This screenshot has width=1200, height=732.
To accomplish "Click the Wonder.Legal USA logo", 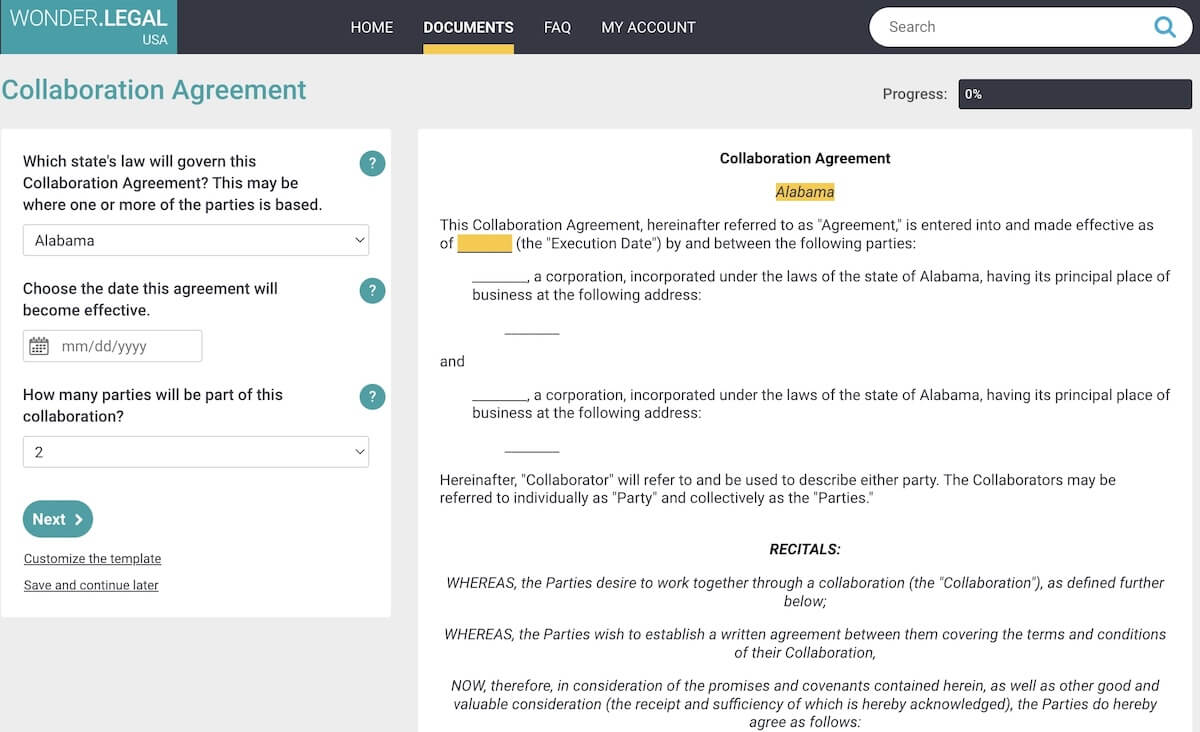I will click(88, 26).
